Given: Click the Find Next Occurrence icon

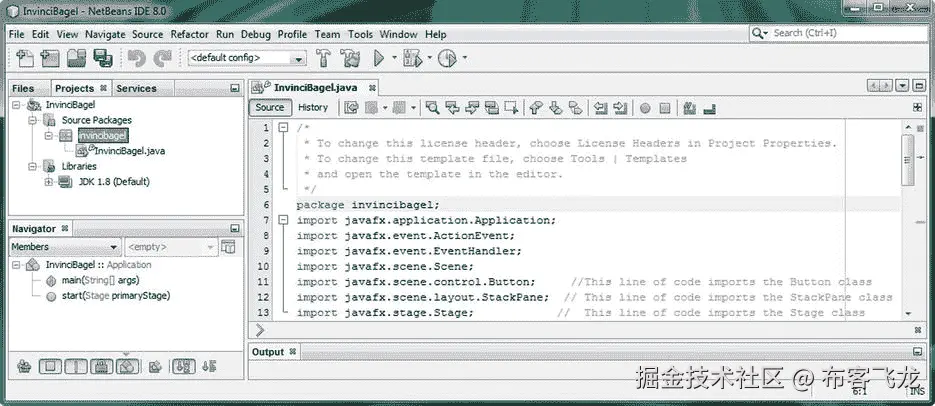Looking at the screenshot, I should coord(472,108).
